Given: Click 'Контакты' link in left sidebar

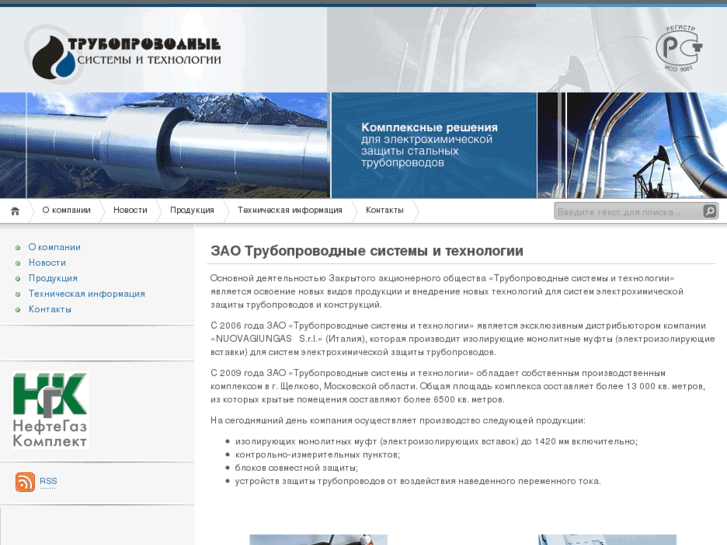Looking at the screenshot, I should pyautogui.click(x=50, y=309).
